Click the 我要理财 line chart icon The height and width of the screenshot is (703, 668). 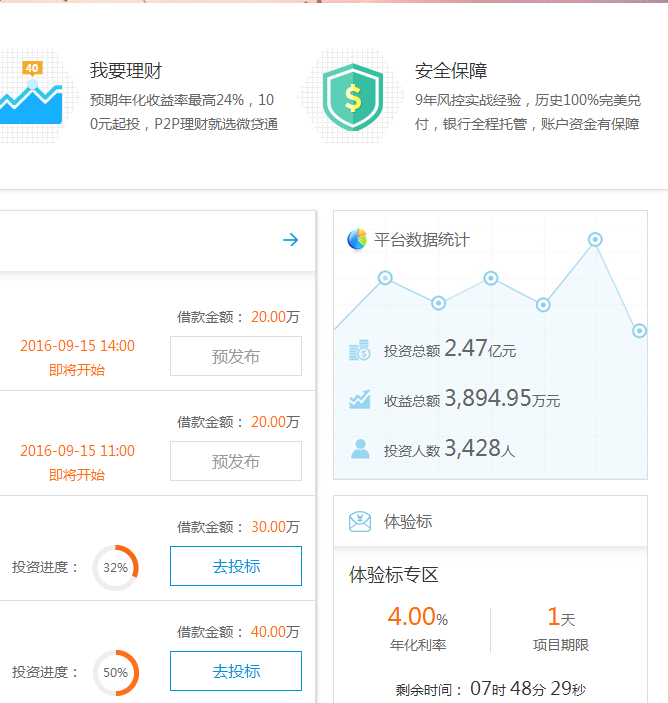pyautogui.click(x=32, y=94)
